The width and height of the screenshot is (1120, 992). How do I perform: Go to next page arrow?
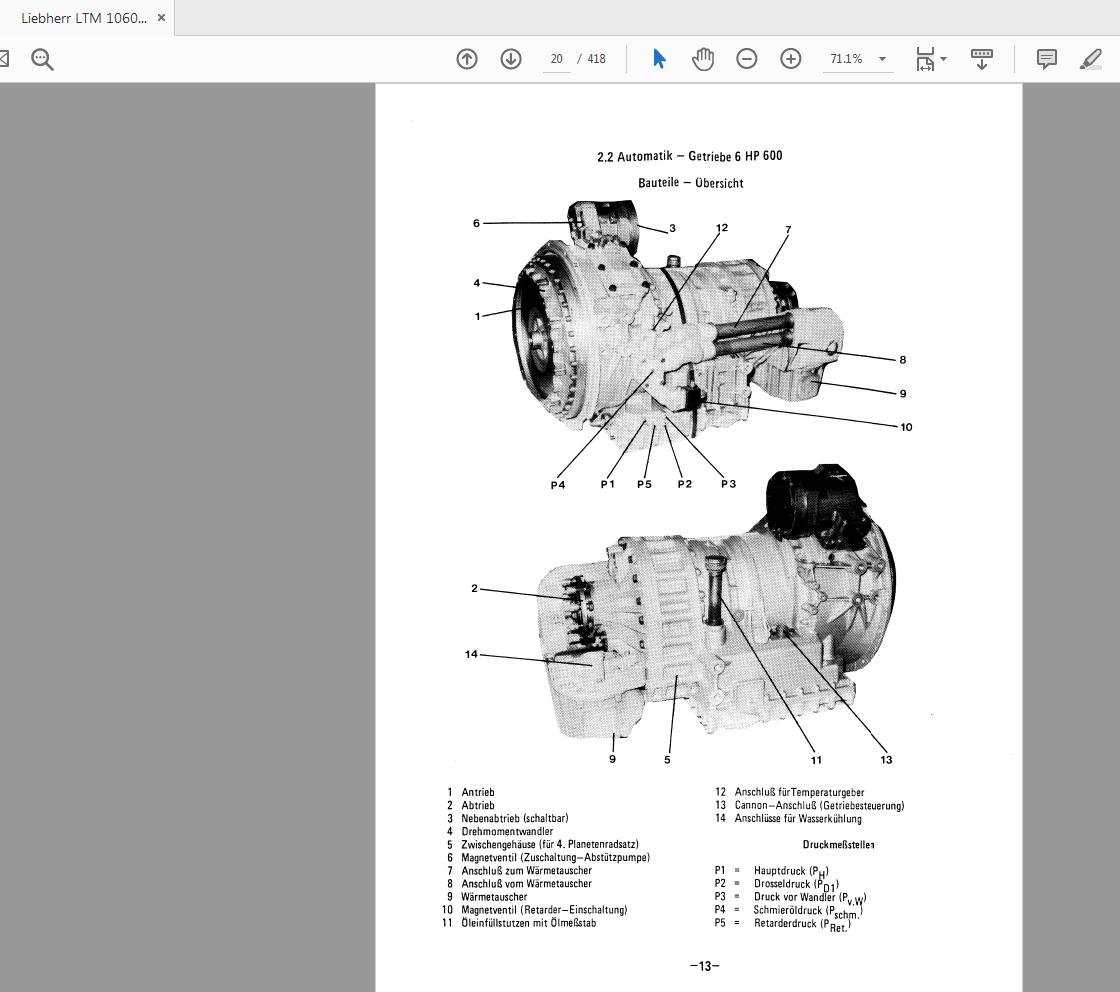pos(511,59)
